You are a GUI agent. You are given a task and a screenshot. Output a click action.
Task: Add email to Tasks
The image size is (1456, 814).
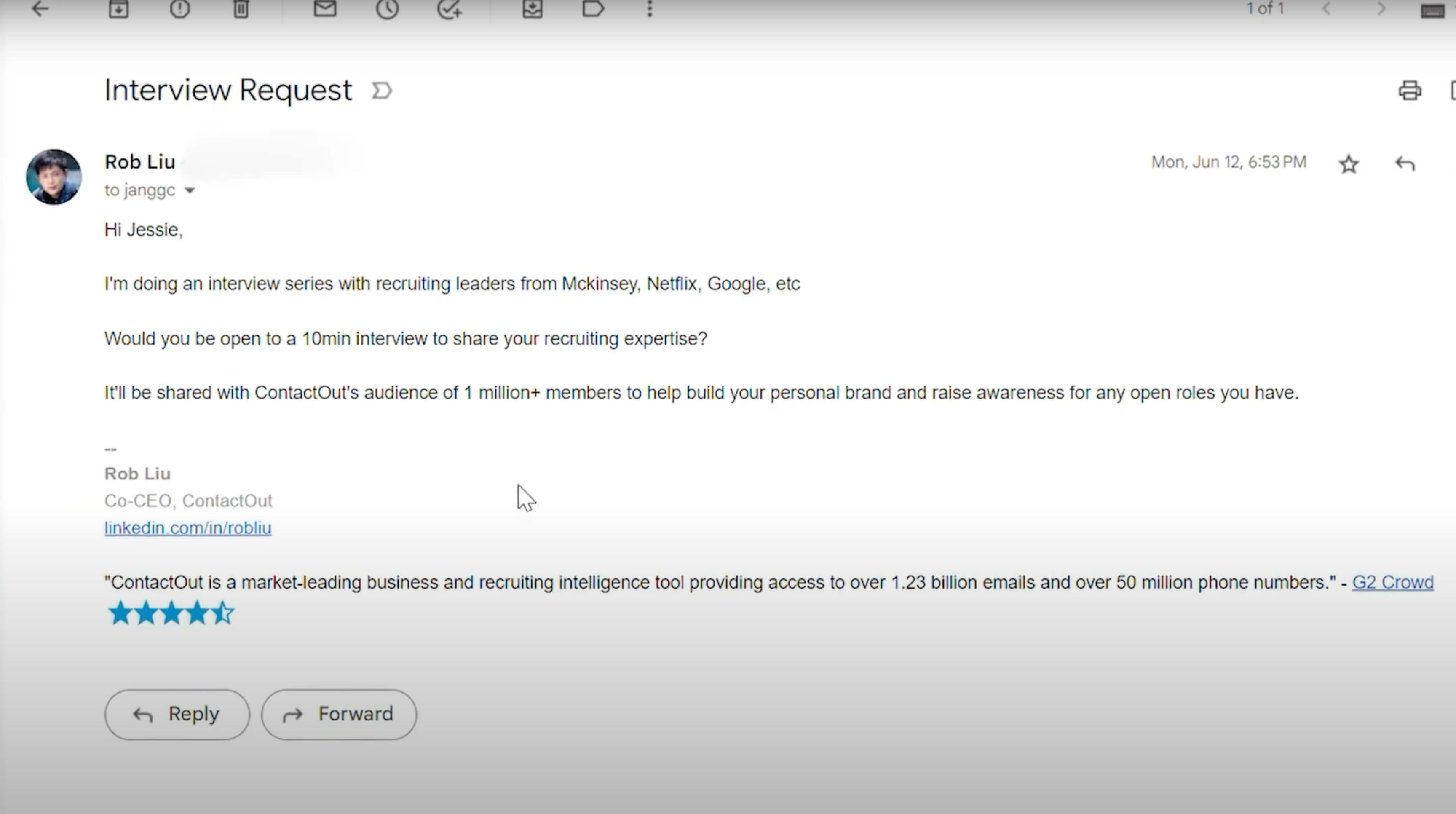click(450, 8)
